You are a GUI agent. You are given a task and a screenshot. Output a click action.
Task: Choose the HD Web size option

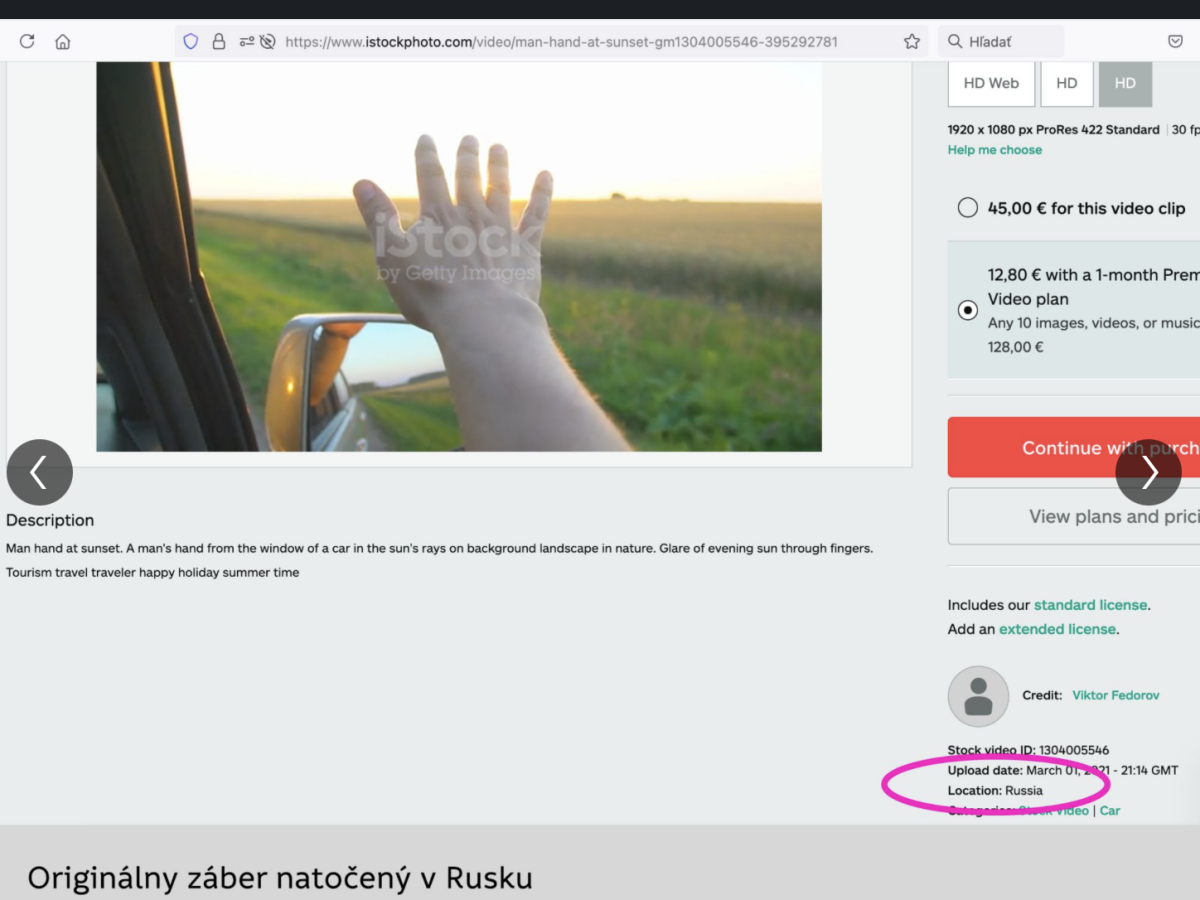[x=991, y=84]
